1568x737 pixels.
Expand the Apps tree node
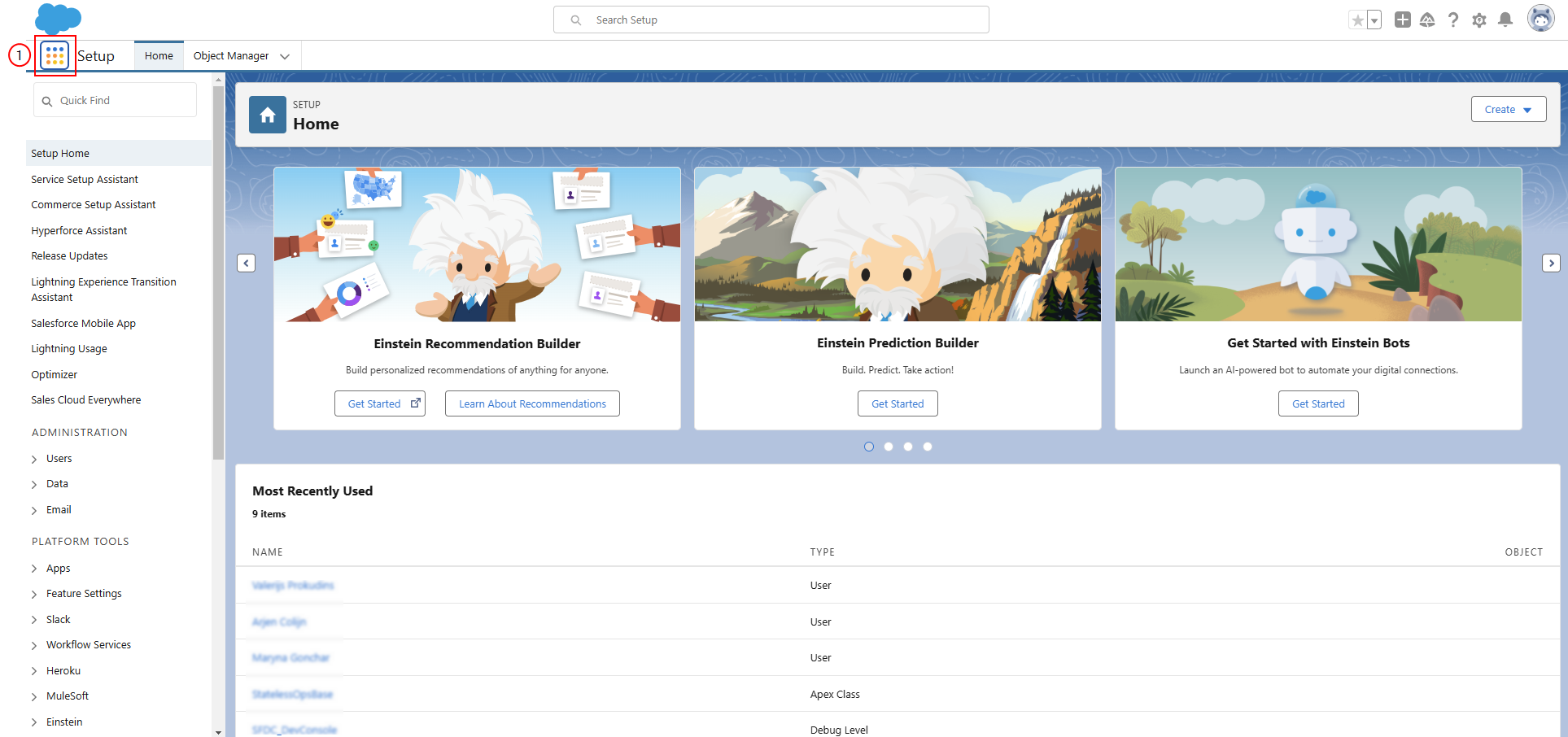34,569
